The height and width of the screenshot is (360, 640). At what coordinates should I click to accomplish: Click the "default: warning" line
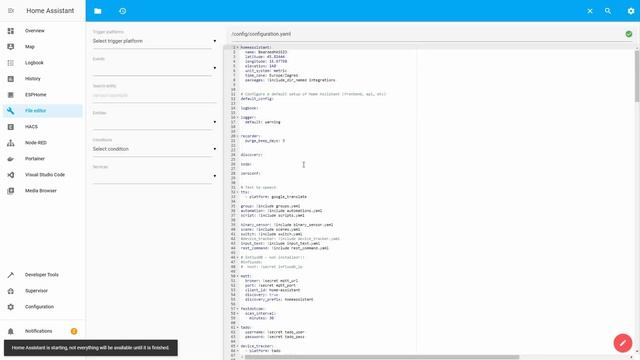click(262, 122)
